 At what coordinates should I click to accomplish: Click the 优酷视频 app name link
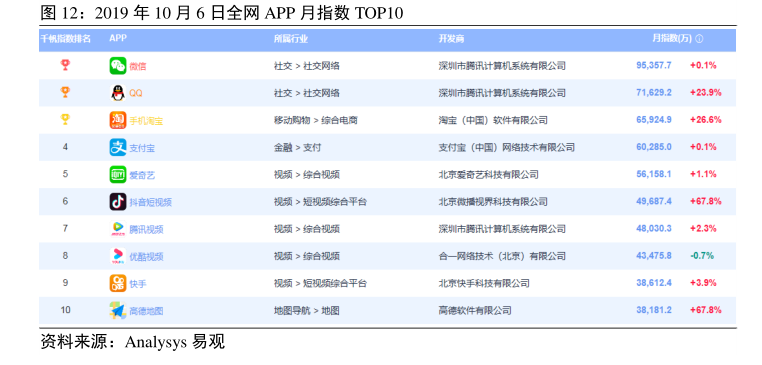pyautogui.click(x=146, y=257)
